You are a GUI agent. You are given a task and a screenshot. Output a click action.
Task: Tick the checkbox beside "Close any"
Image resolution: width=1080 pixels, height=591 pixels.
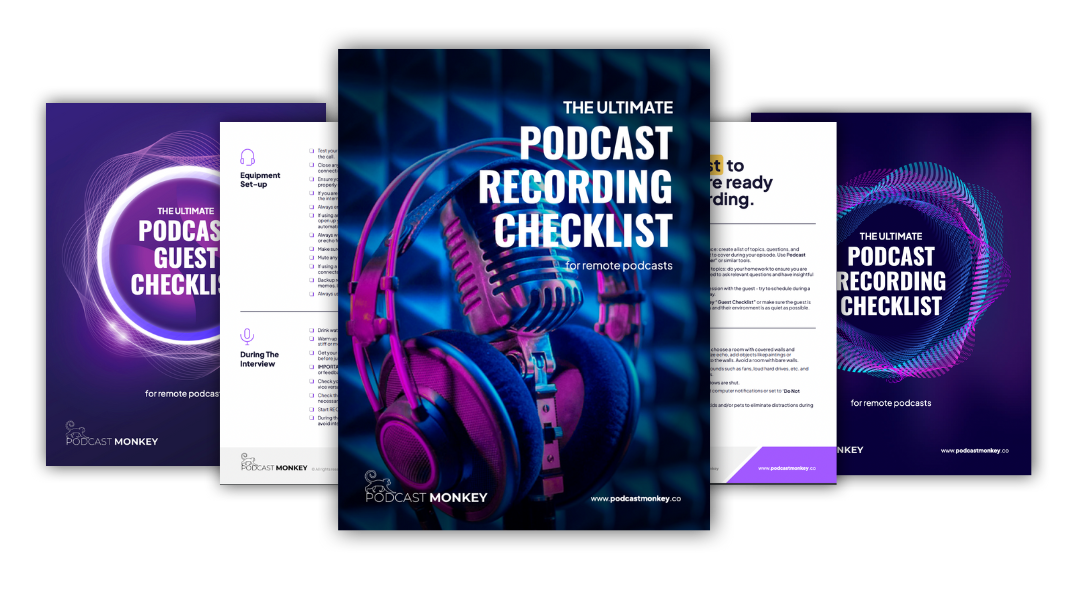pyautogui.click(x=311, y=165)
